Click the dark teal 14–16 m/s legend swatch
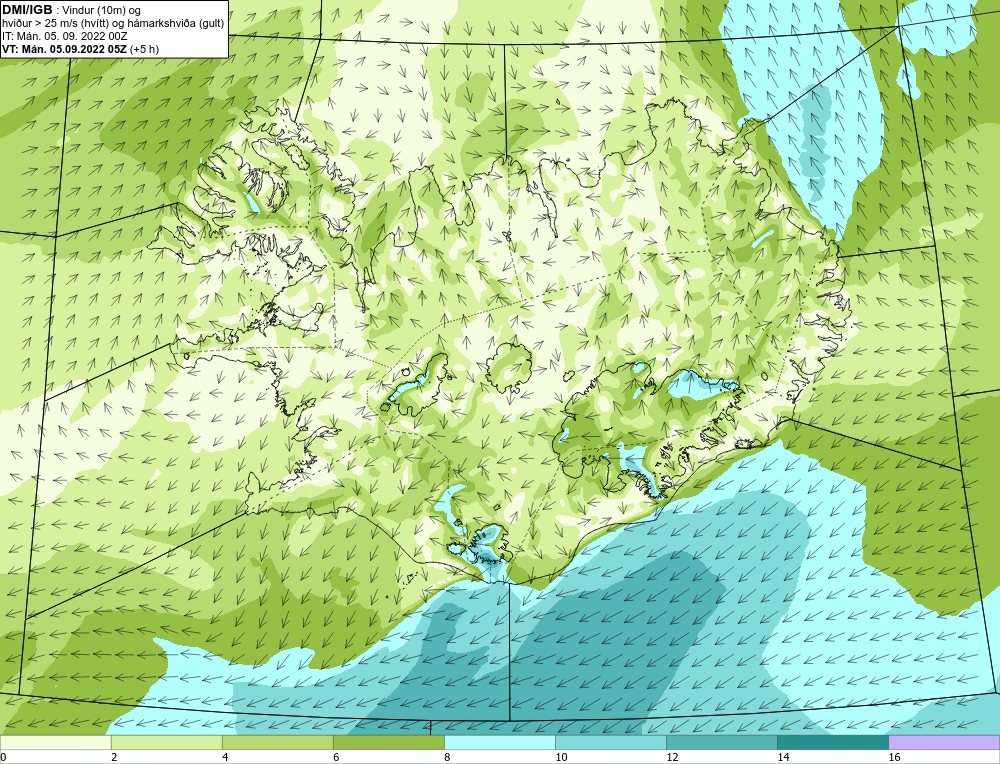Screen dimensions: 1000x764 click(x=832, y=742)
